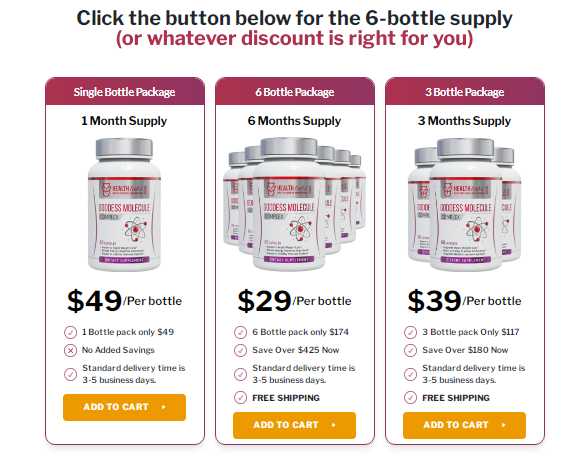Add the Single Bottle Package to cart
The image size is (584, 460).
(x=124, y=407)
